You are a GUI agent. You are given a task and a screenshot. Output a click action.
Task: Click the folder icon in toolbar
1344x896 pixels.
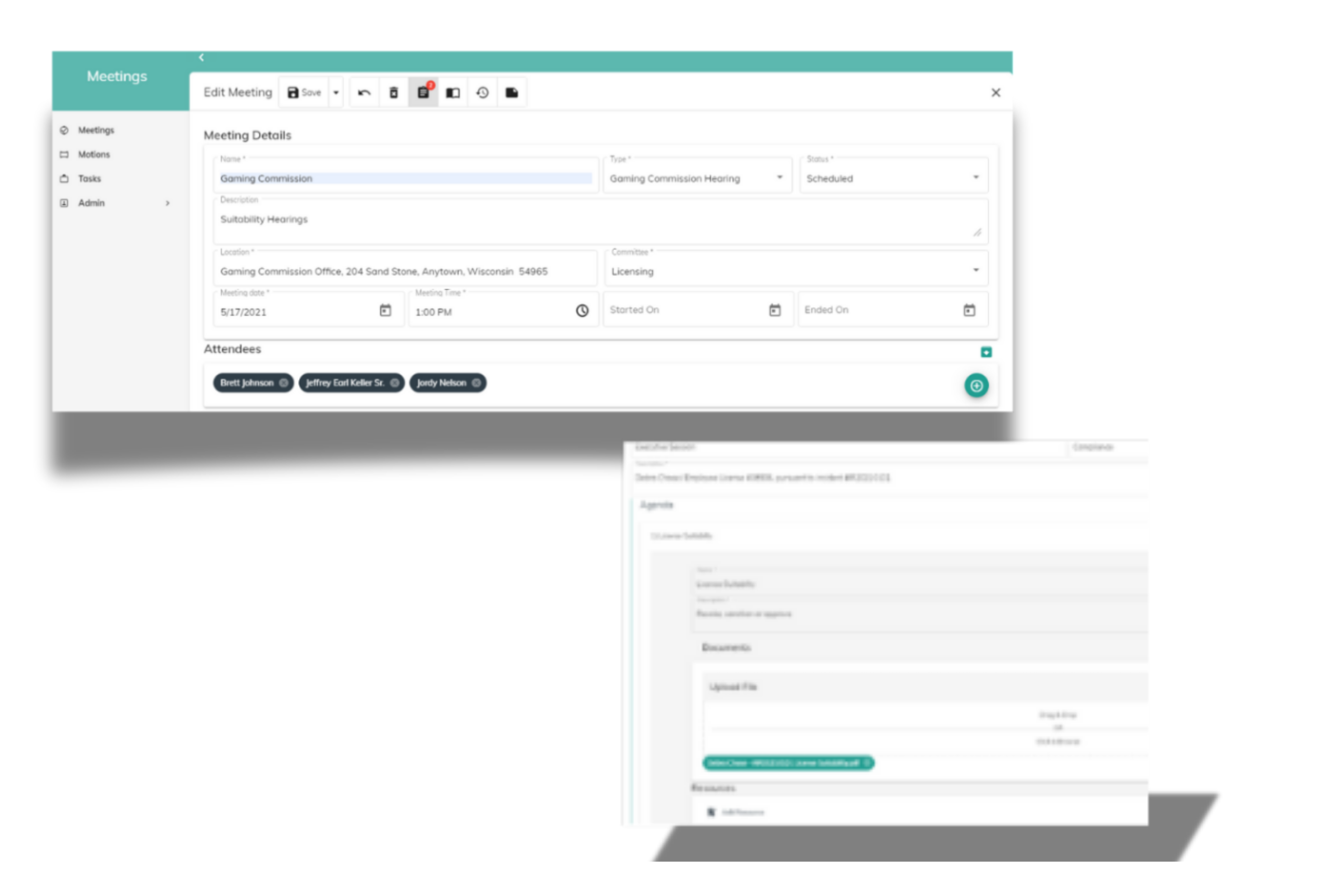coord(512,92)
